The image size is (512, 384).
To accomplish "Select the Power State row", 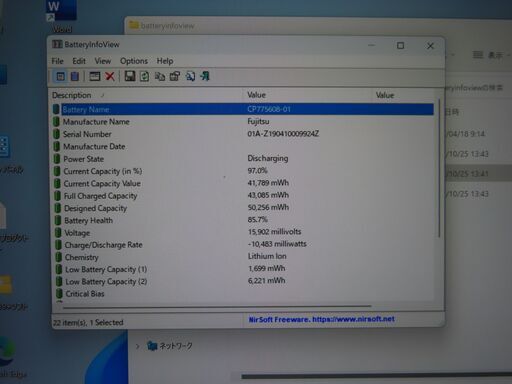I will coord(243,159).
